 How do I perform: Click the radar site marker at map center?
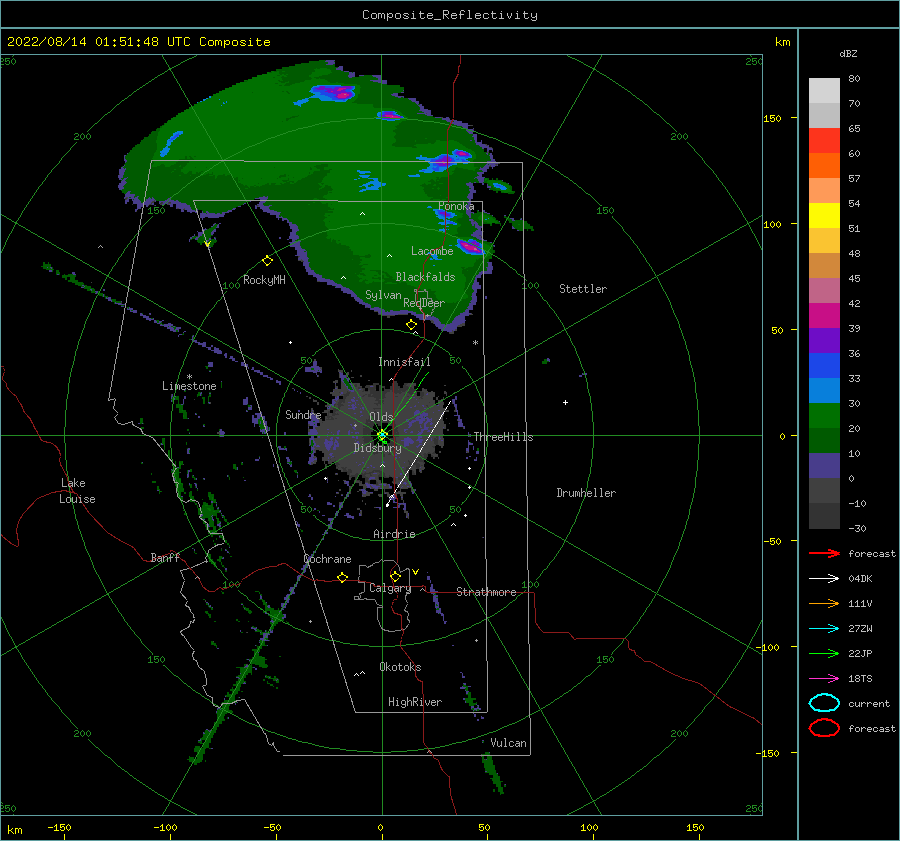(x=382, y=435)
